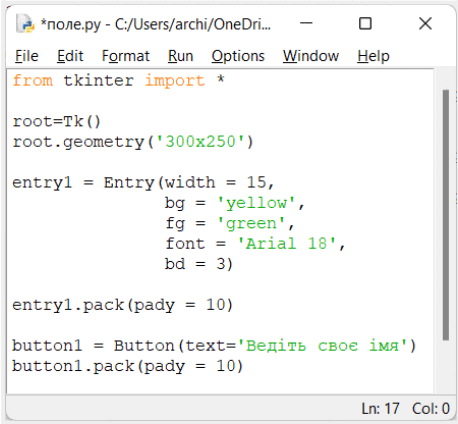
Task: Click the 'Arial 18' font string
Action: [287, 244]
